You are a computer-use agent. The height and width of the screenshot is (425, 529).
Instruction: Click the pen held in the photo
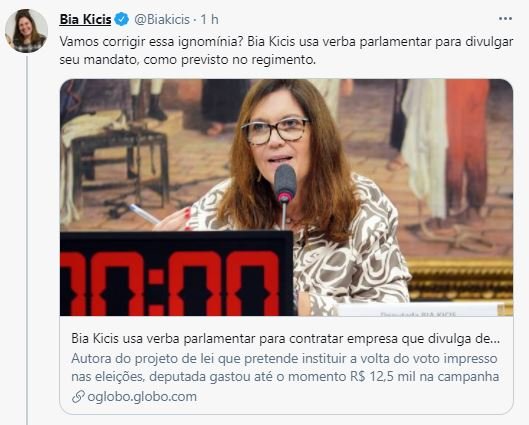point(144,214)
